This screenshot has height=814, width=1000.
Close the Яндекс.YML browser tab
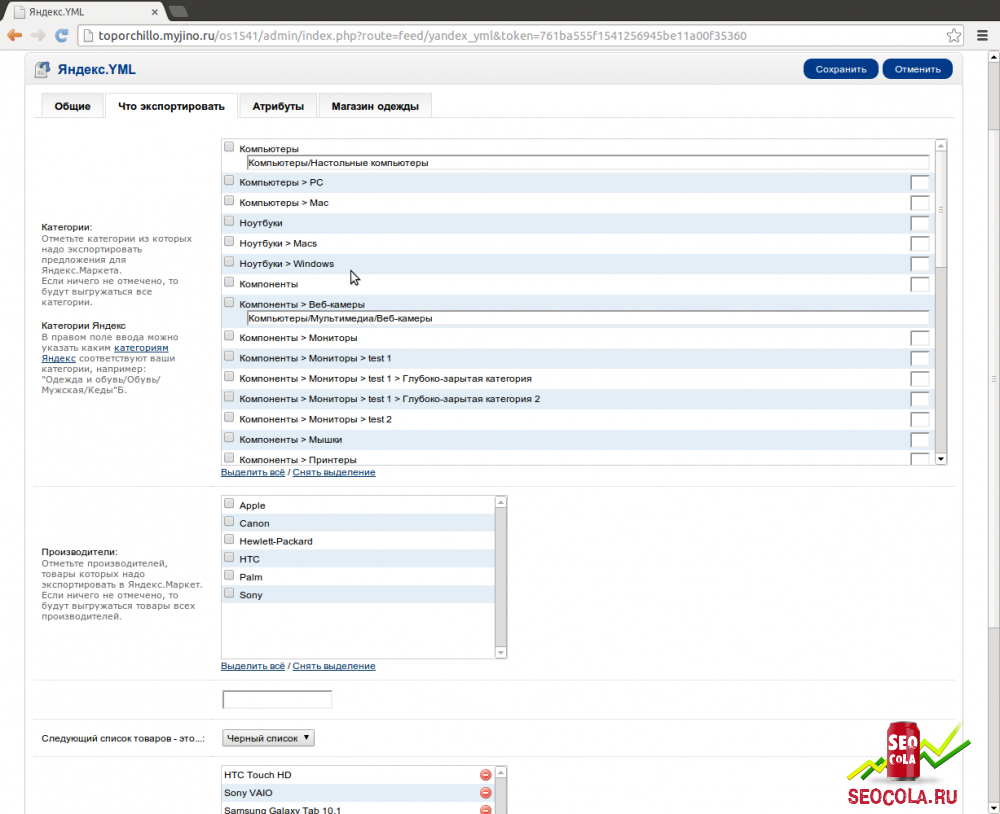click(154, 12)
